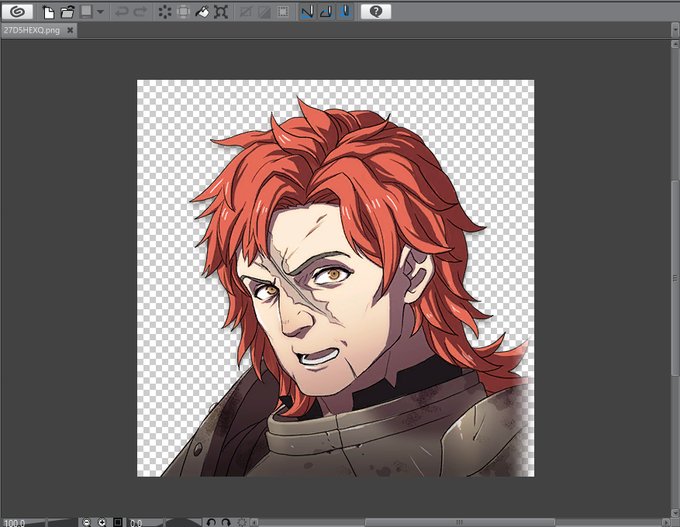
Task: Open Clip Studio launcher icon
Action: click(17, 12)
